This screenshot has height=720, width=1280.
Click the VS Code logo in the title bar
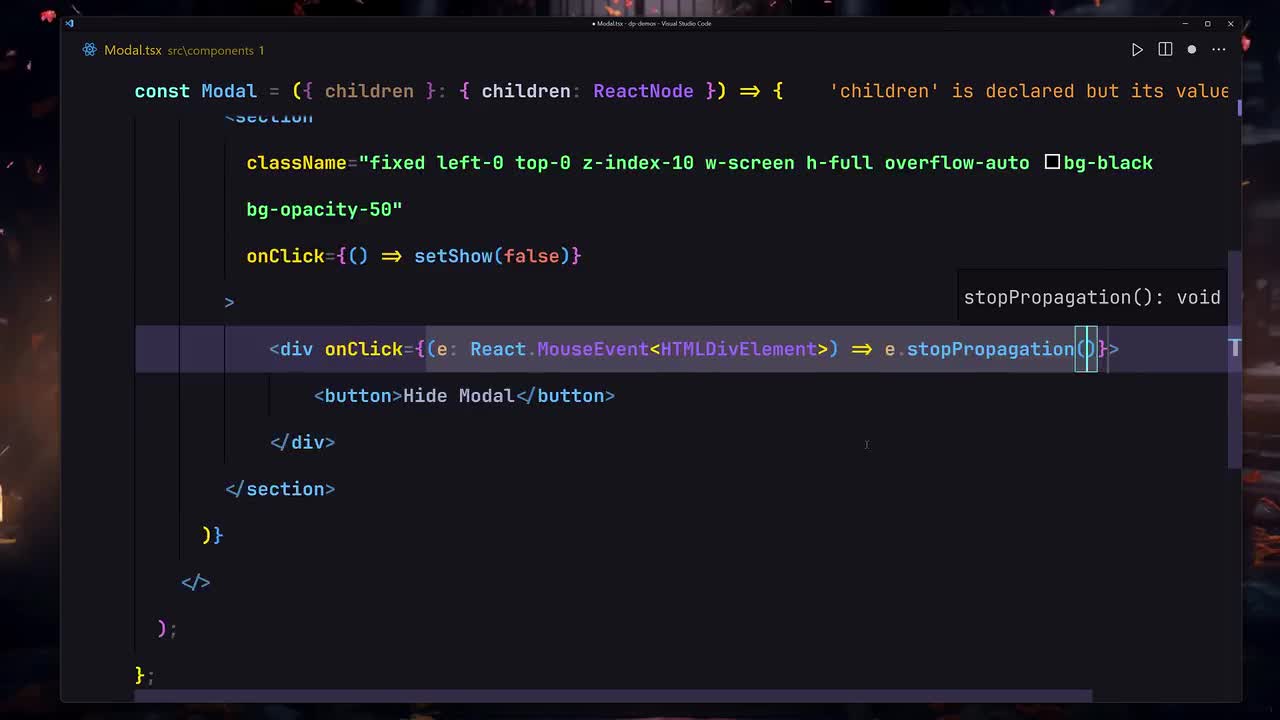click(69, 23)
